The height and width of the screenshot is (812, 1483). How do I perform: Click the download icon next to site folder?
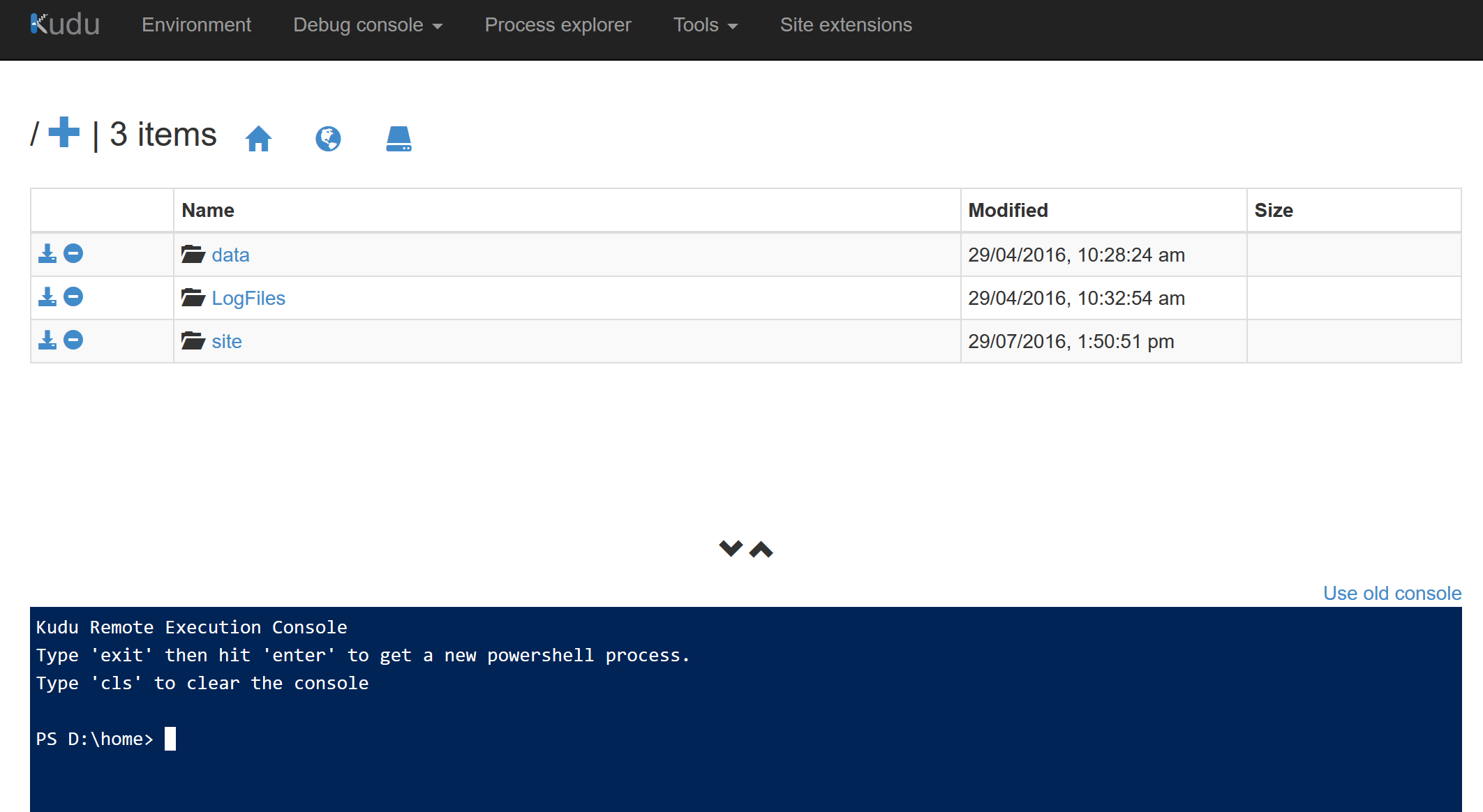point(47,341)
